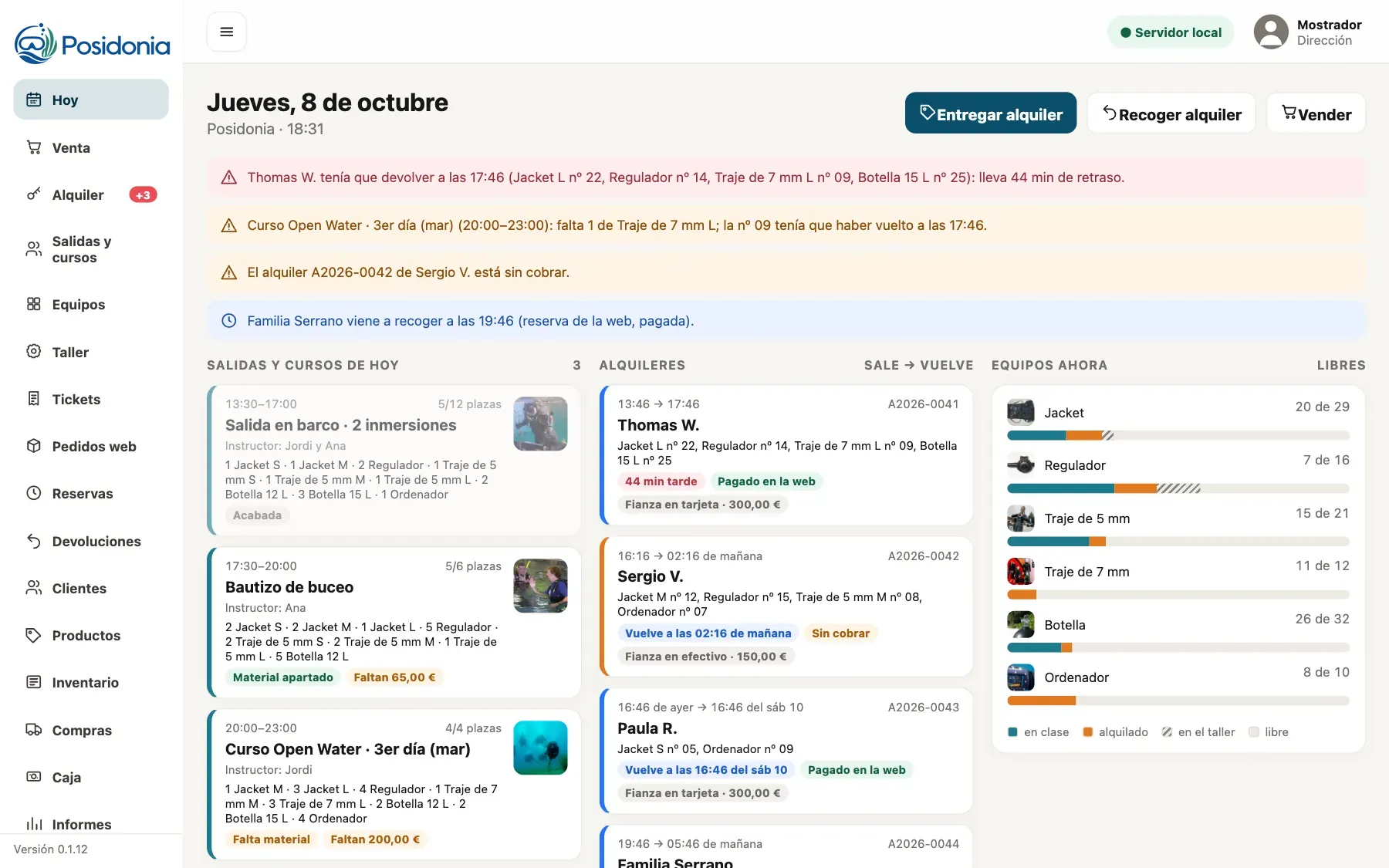The height and width of the screenshot is (868, 1389).
Task: Click the Reservas clock icon
Action: point(34,493)
